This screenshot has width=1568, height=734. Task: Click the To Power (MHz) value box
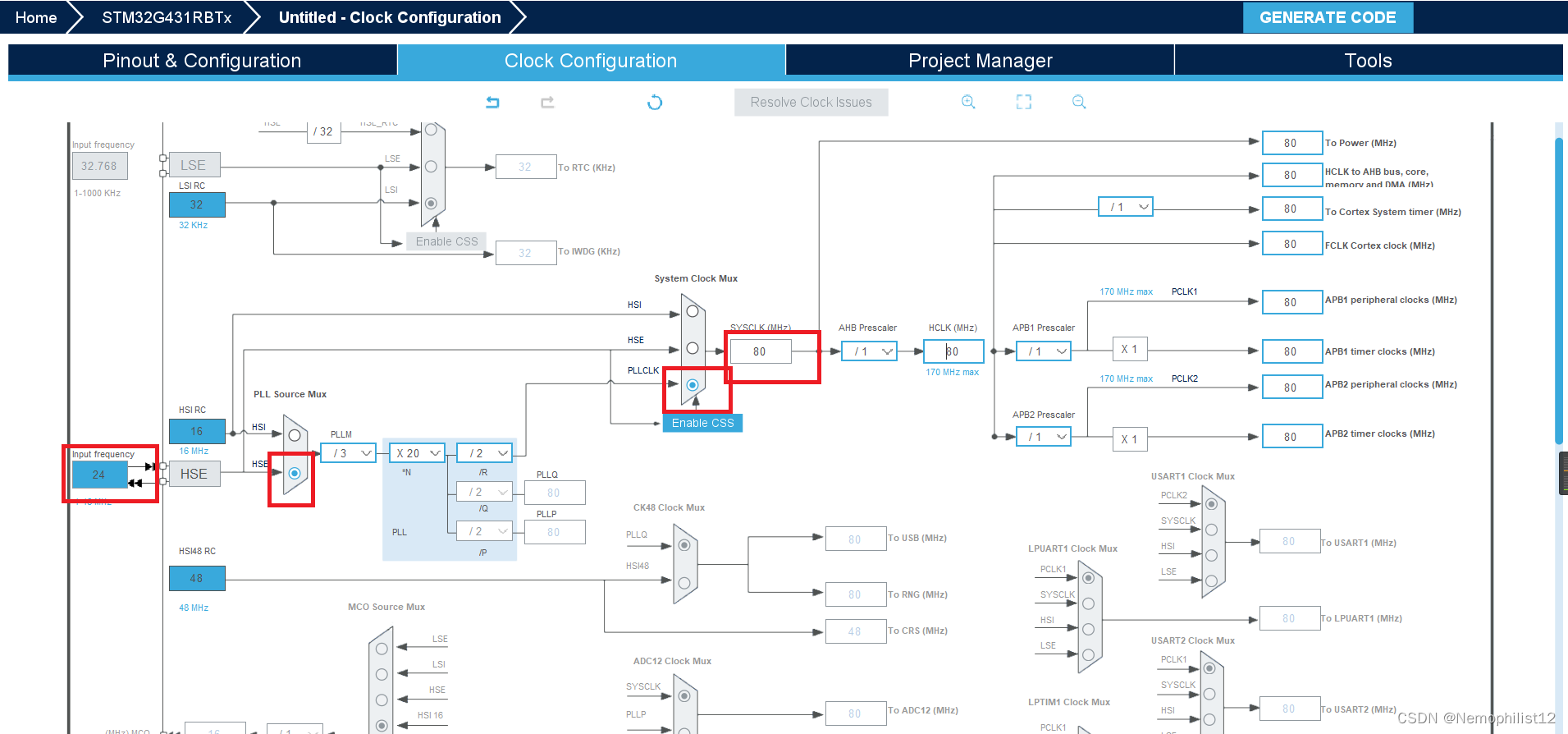point(1292,143)
